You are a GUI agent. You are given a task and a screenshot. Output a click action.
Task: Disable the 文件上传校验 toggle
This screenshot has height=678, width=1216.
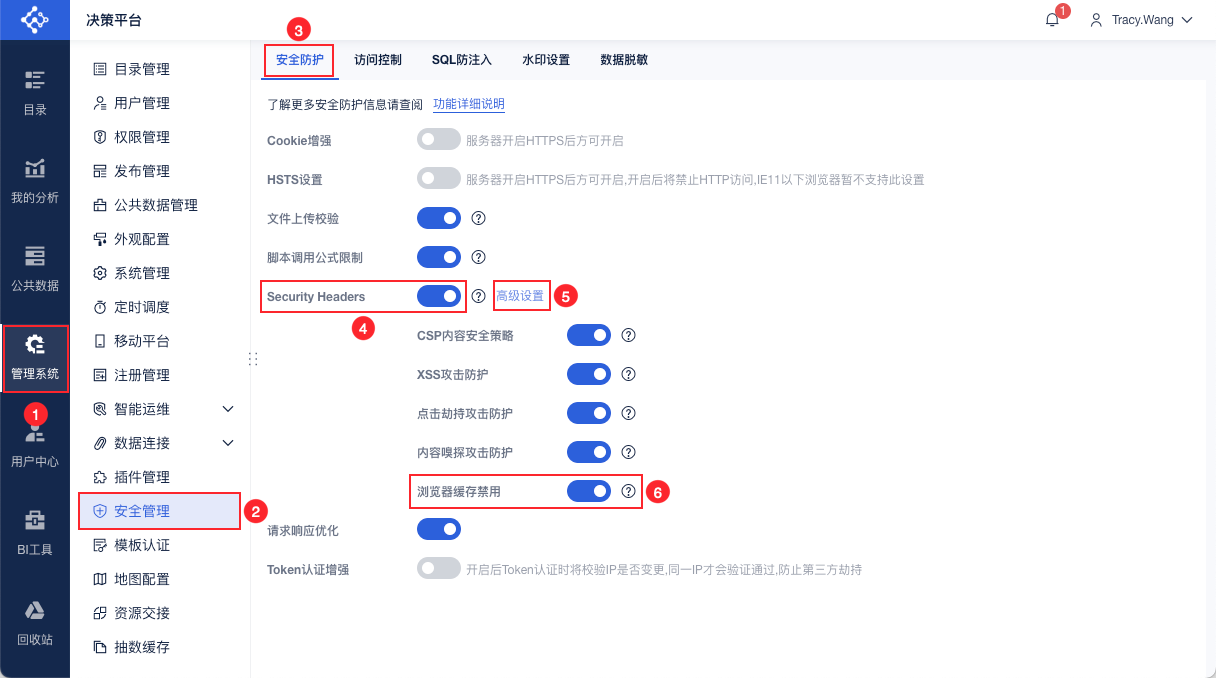coord(439,218)
